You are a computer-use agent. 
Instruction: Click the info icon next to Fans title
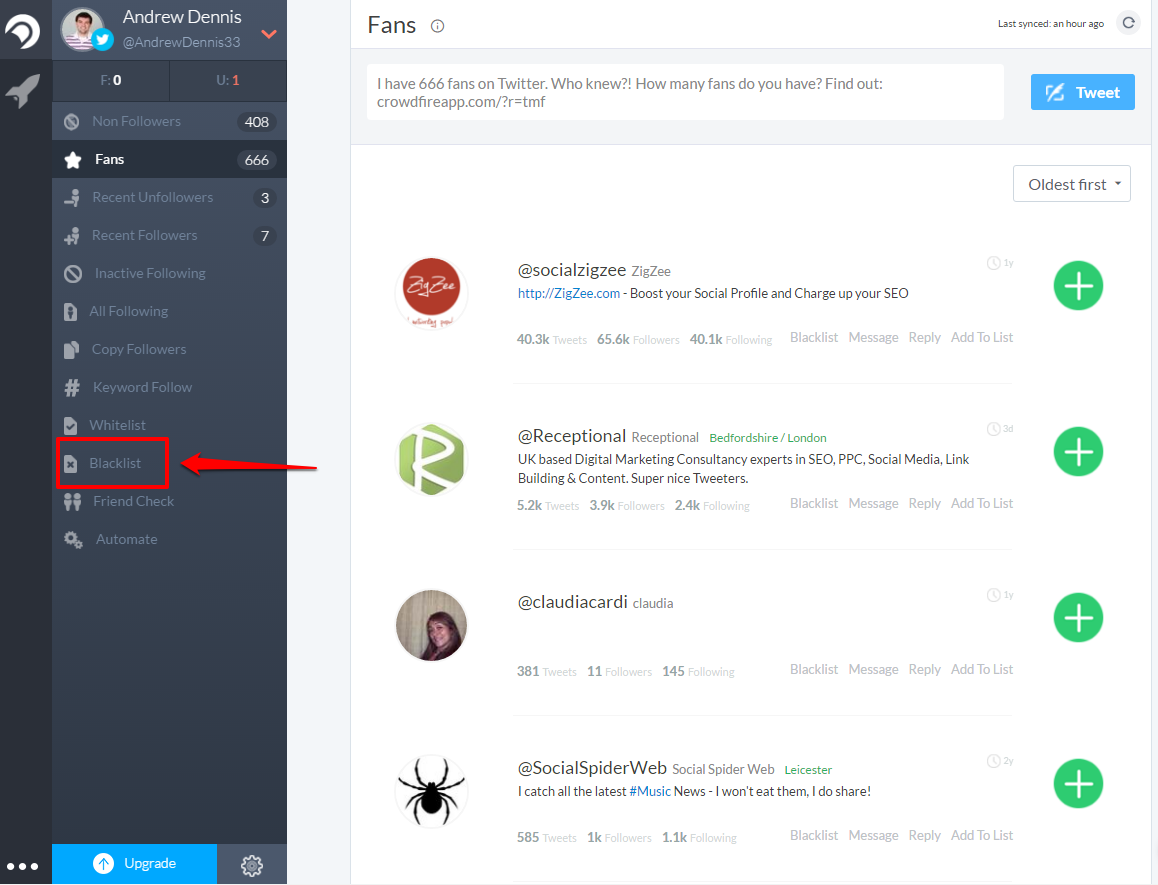[437, 27]
